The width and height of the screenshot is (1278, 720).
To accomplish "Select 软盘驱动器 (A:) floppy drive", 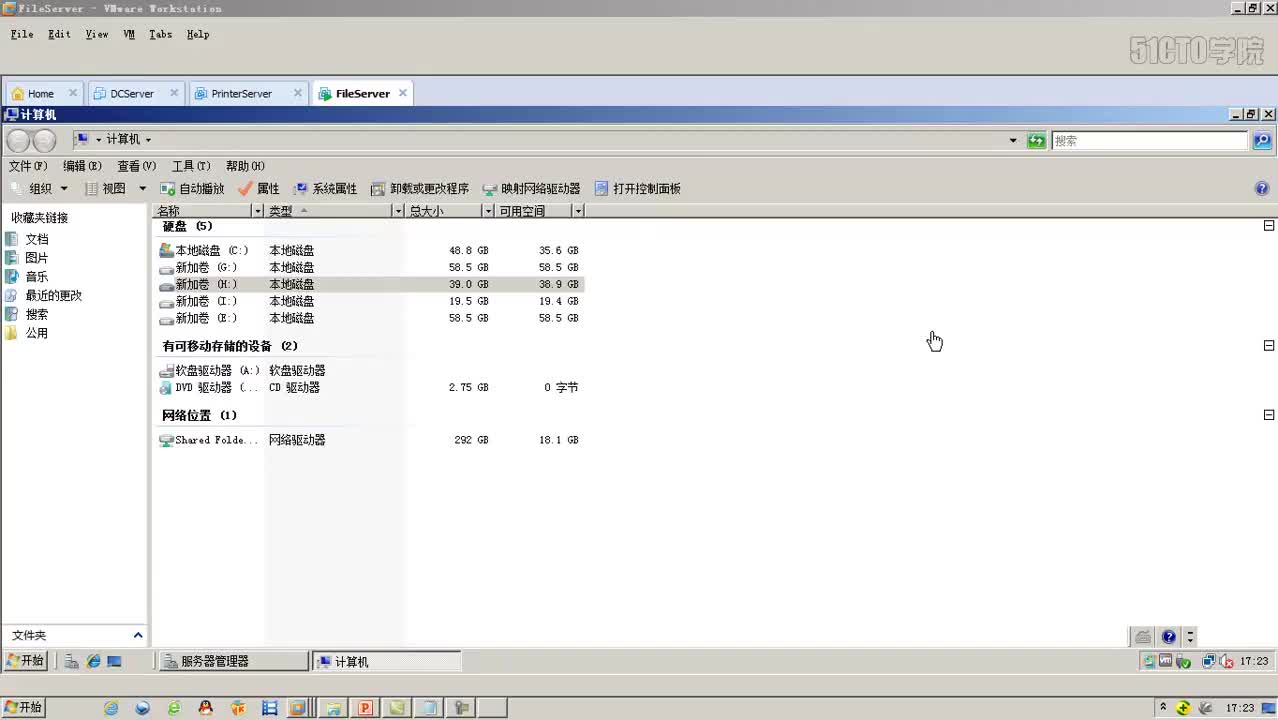I will point(209,371).
